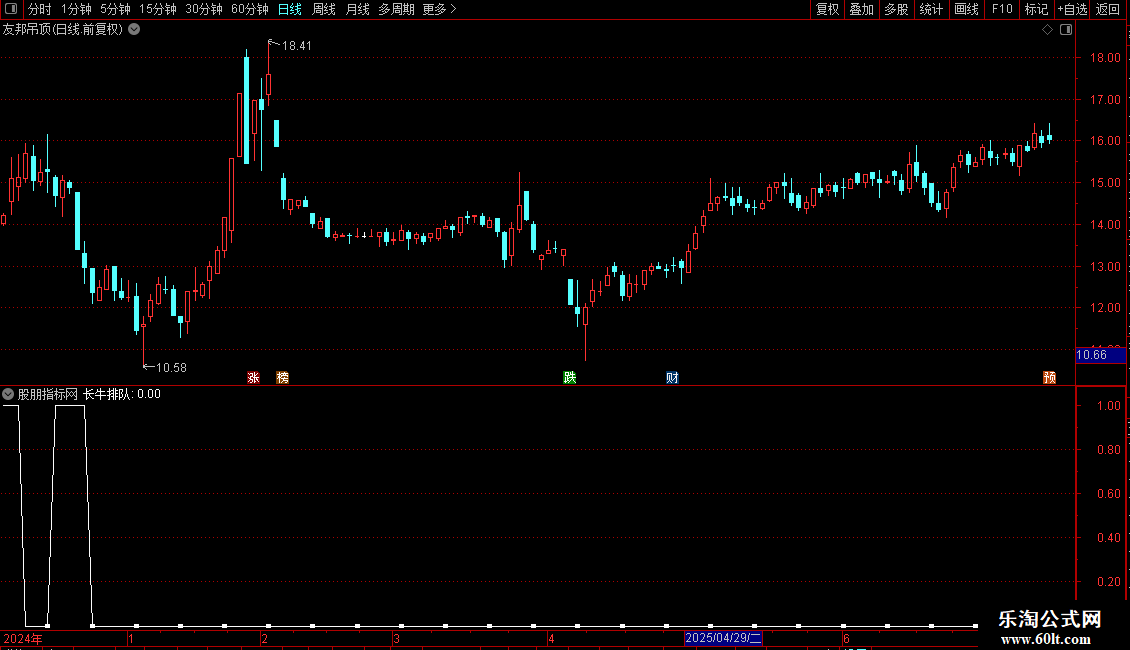Click the 友邦吊顶(日线.前复权) title
This screenshot has width=1130, height=650.
63,30
